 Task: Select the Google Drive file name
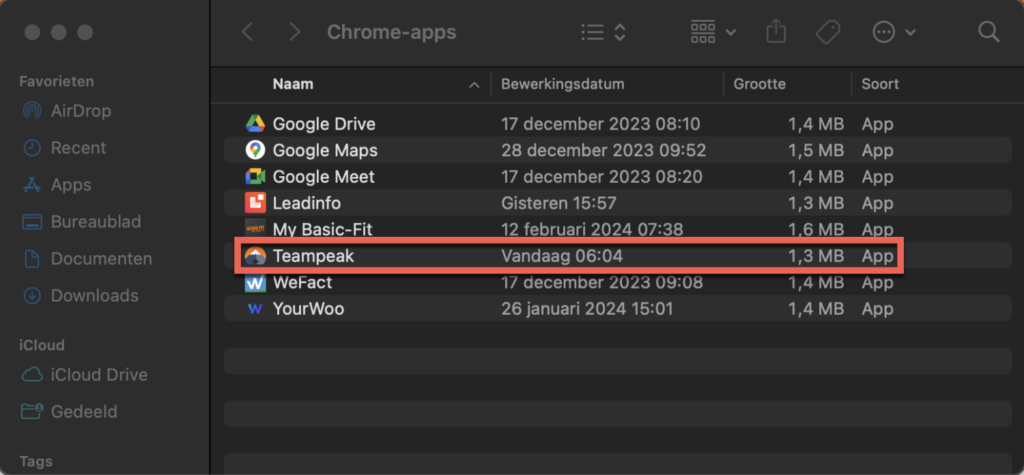[324, 124]
